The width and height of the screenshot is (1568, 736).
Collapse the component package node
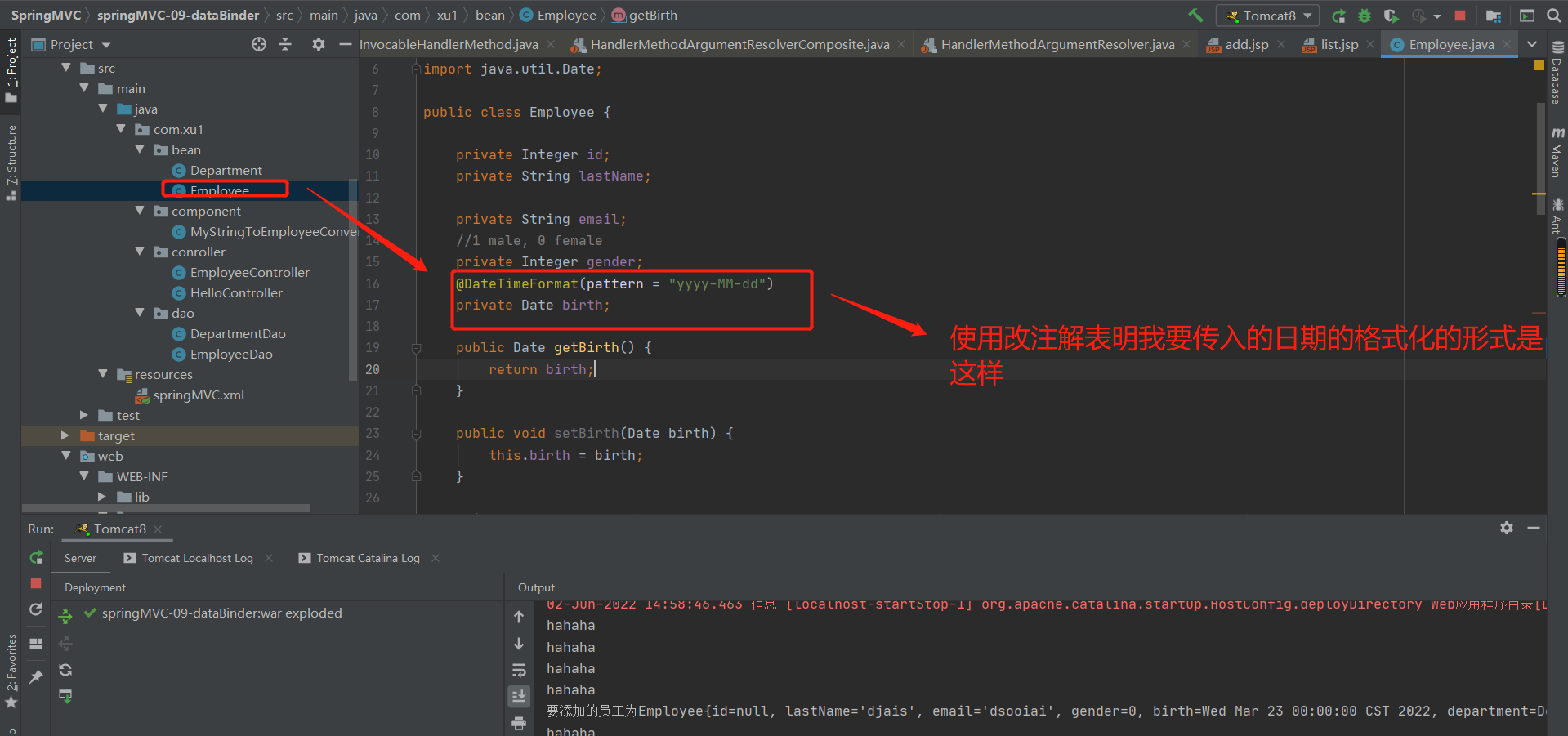(140, 211)
